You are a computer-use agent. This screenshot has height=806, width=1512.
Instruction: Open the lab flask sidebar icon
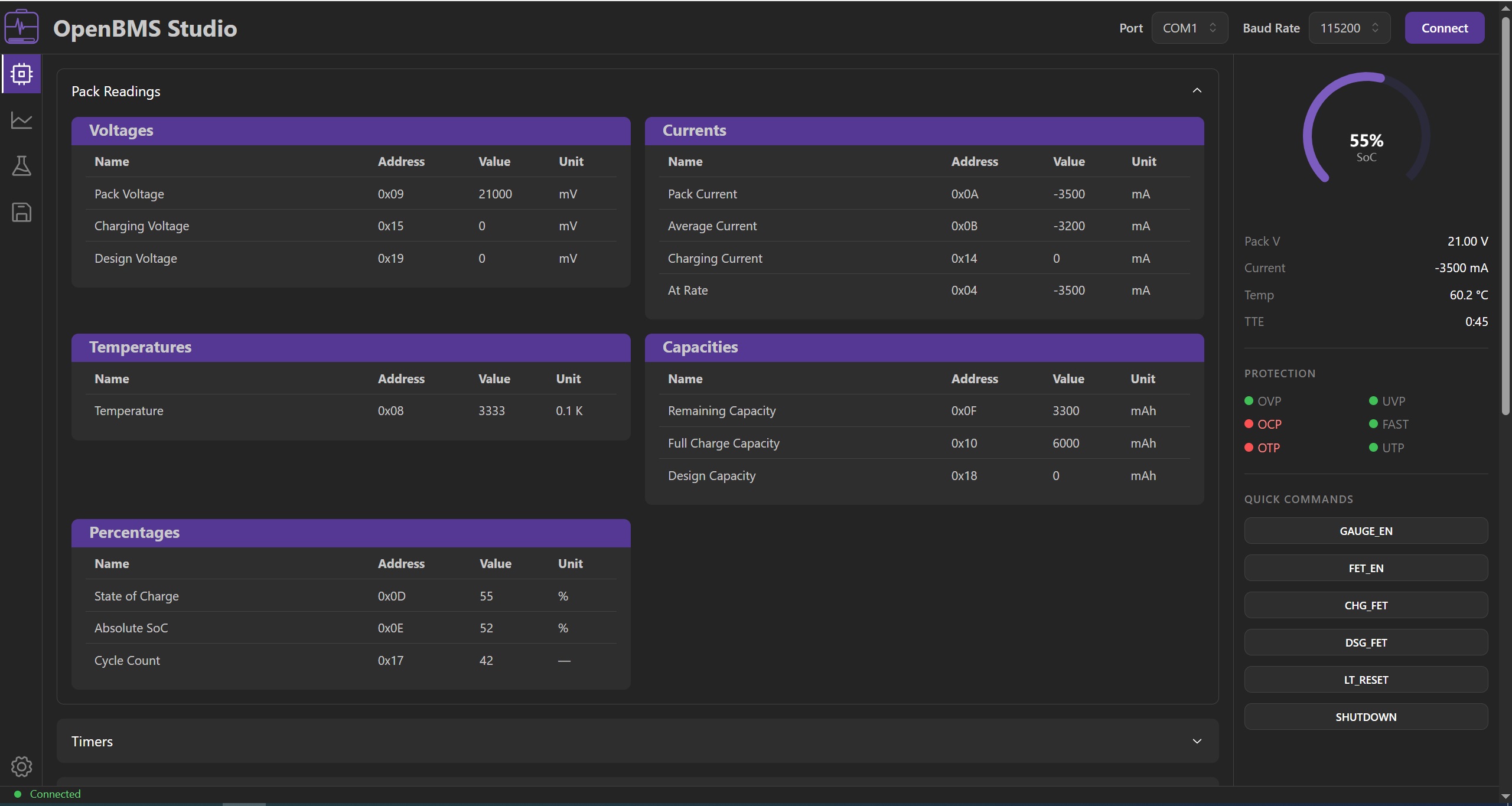click(21, 166)
